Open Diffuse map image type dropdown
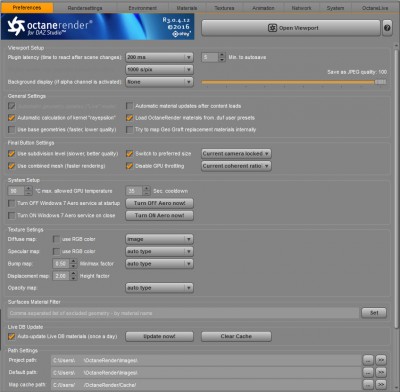Screen dimensions: 400x392 tap(159, 239)
